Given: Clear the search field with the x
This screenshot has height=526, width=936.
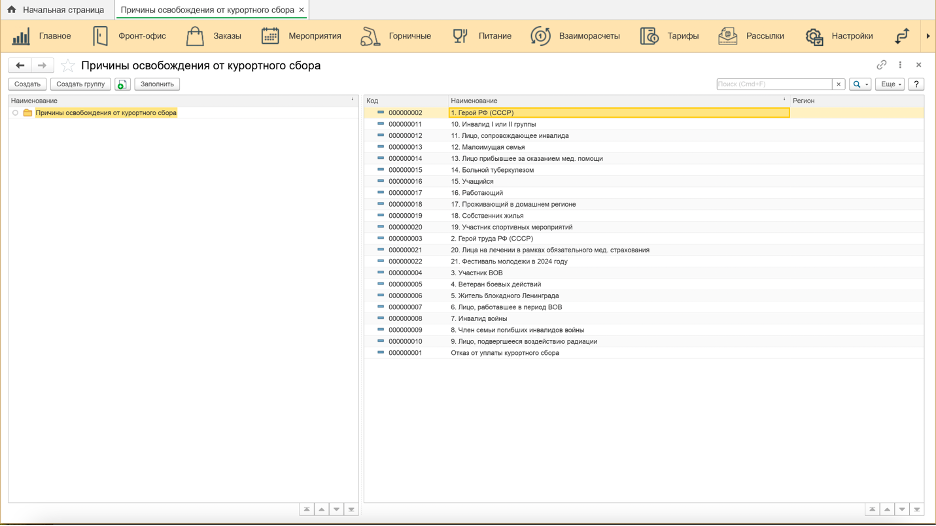Looking at the screenshot, I should click(x=839, y=84).
